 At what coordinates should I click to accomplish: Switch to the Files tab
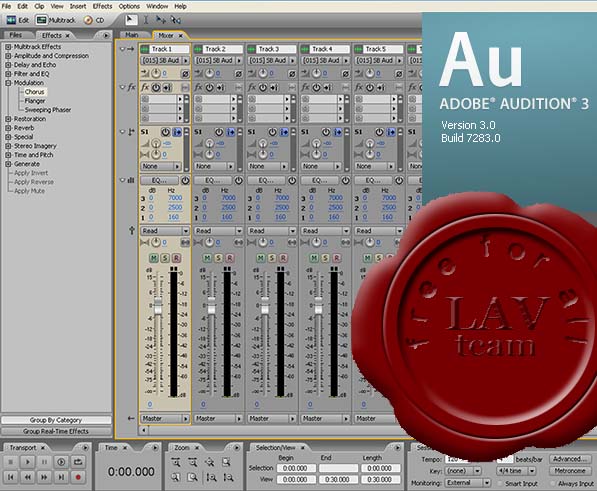(x=16, y=35)
